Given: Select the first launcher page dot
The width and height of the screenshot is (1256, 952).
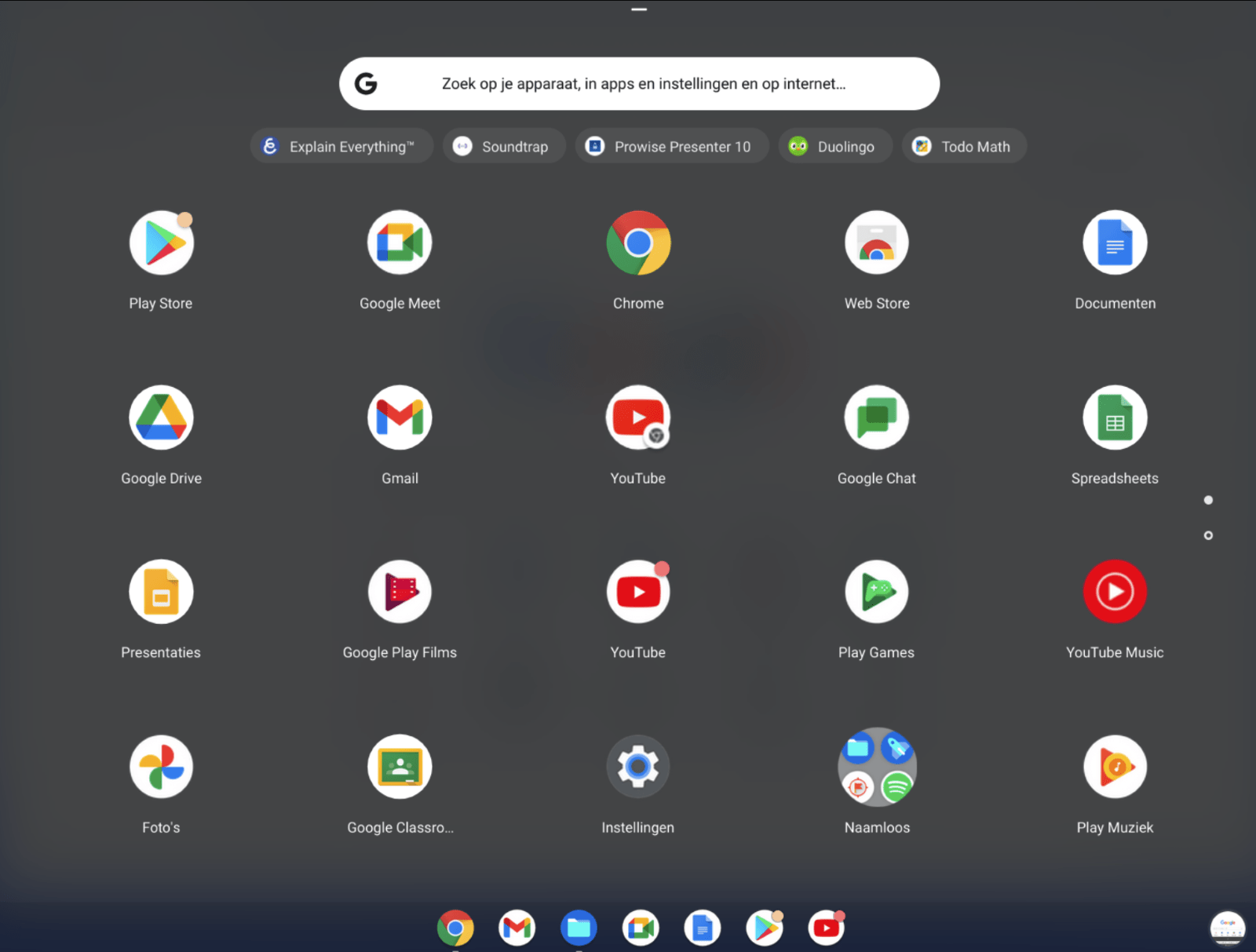Looking at the screenshot, I should 1208,500.
